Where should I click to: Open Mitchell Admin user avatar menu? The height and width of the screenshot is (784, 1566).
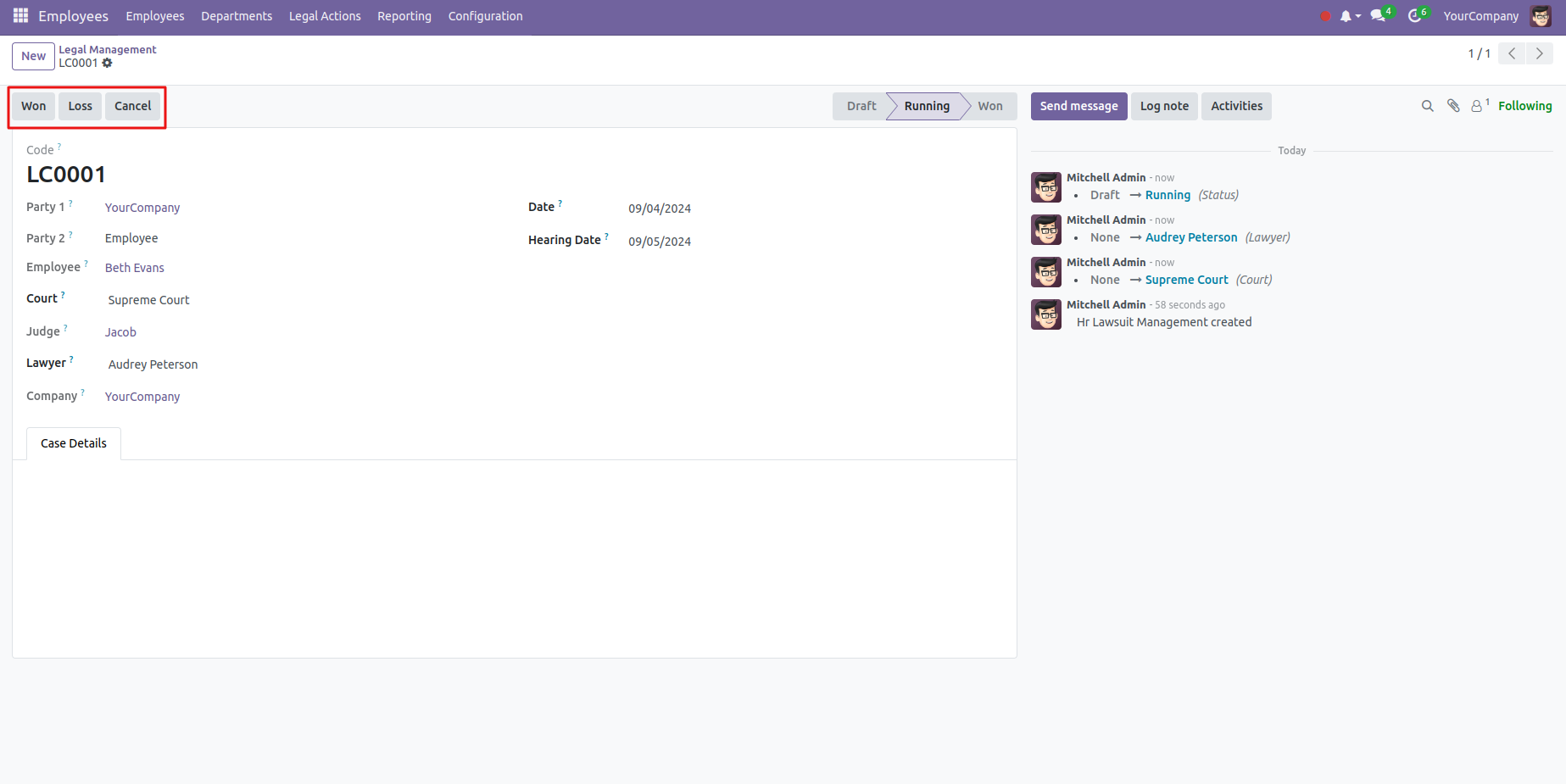pos(1541,16)
